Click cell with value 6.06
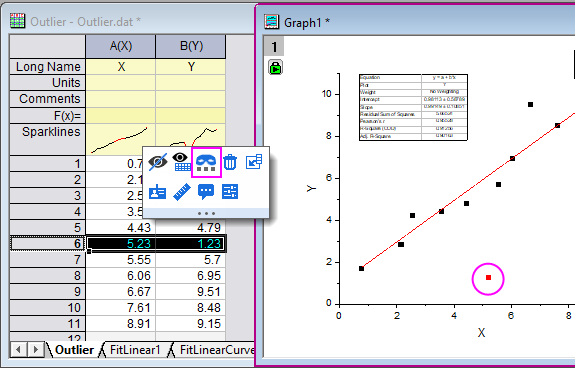 coord(121,276)
